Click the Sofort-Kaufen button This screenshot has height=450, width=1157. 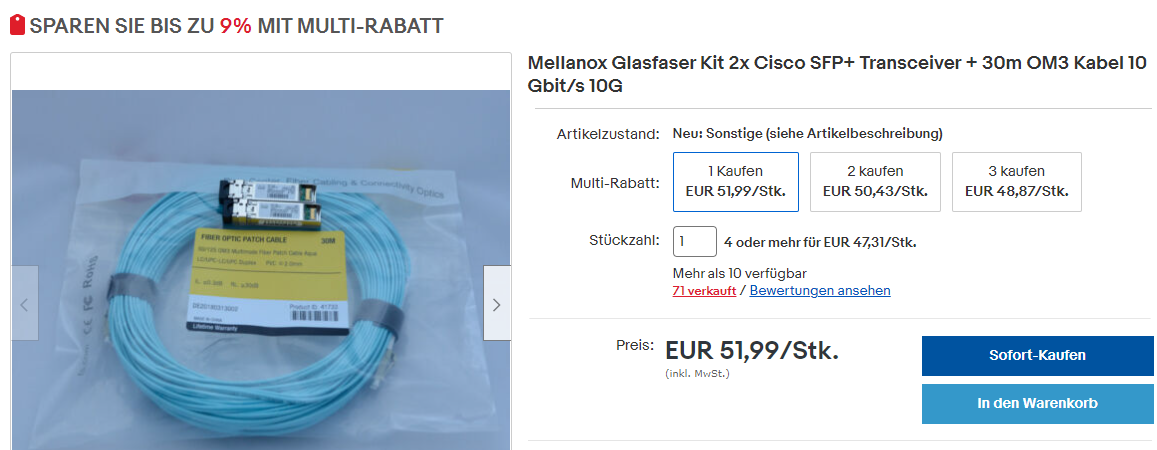click(x=1037, y=356)
